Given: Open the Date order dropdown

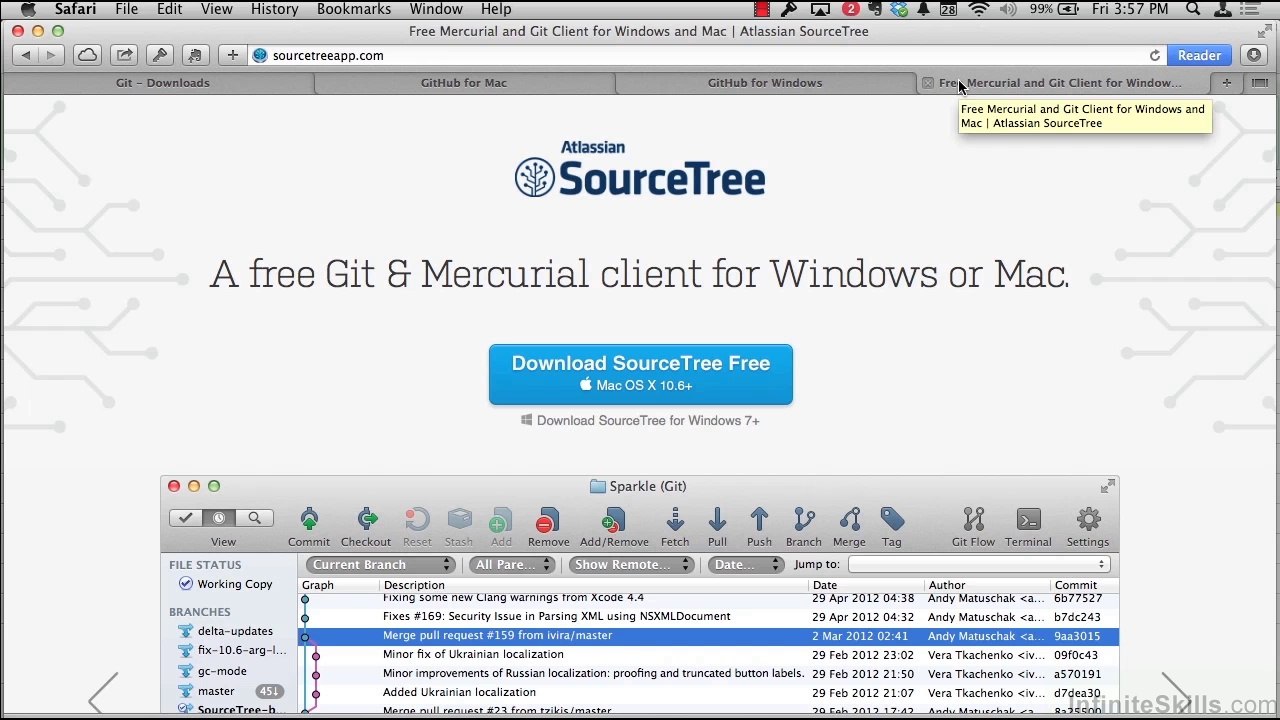Looking at the screenshot, I should (746, 565).
